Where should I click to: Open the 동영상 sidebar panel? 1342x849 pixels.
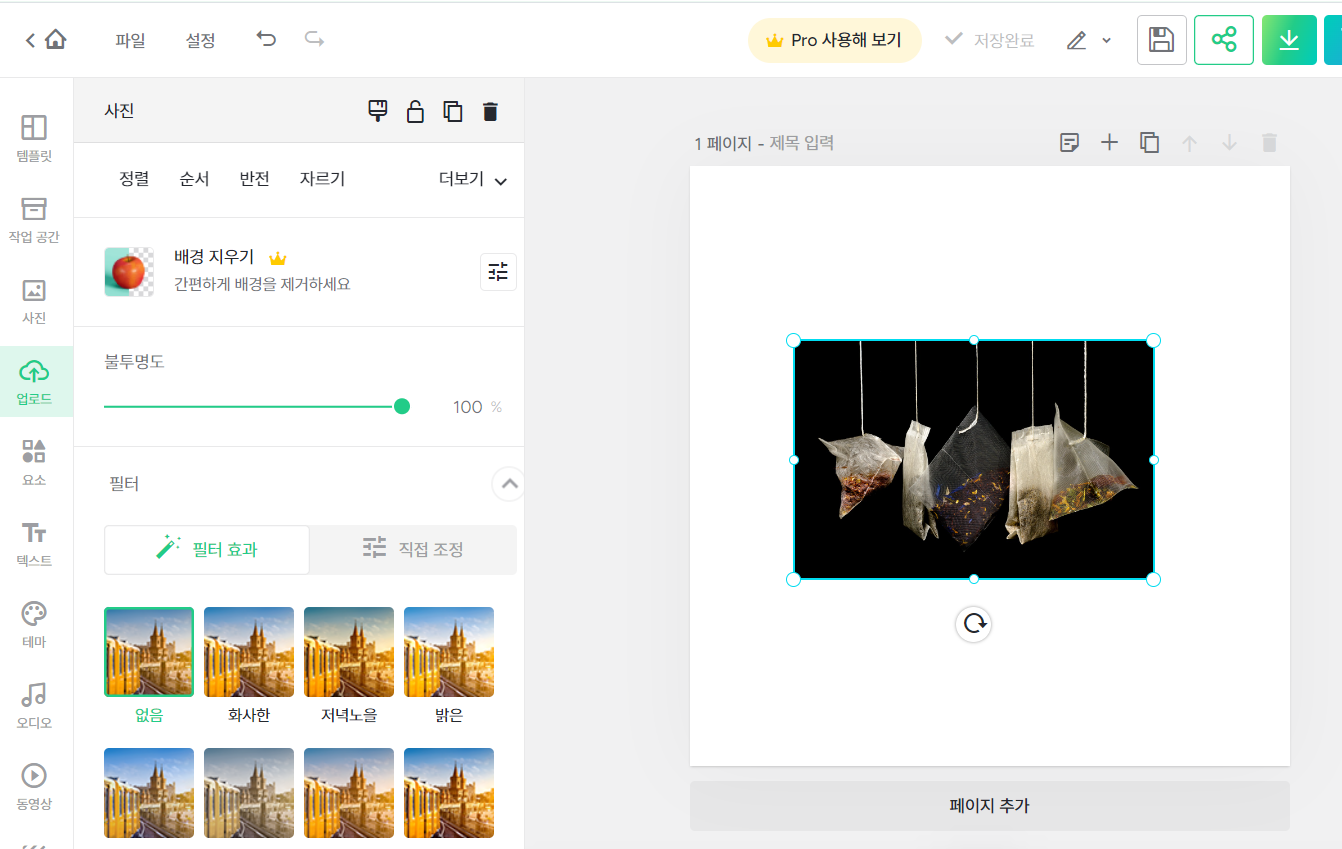[x=35, y=786]
